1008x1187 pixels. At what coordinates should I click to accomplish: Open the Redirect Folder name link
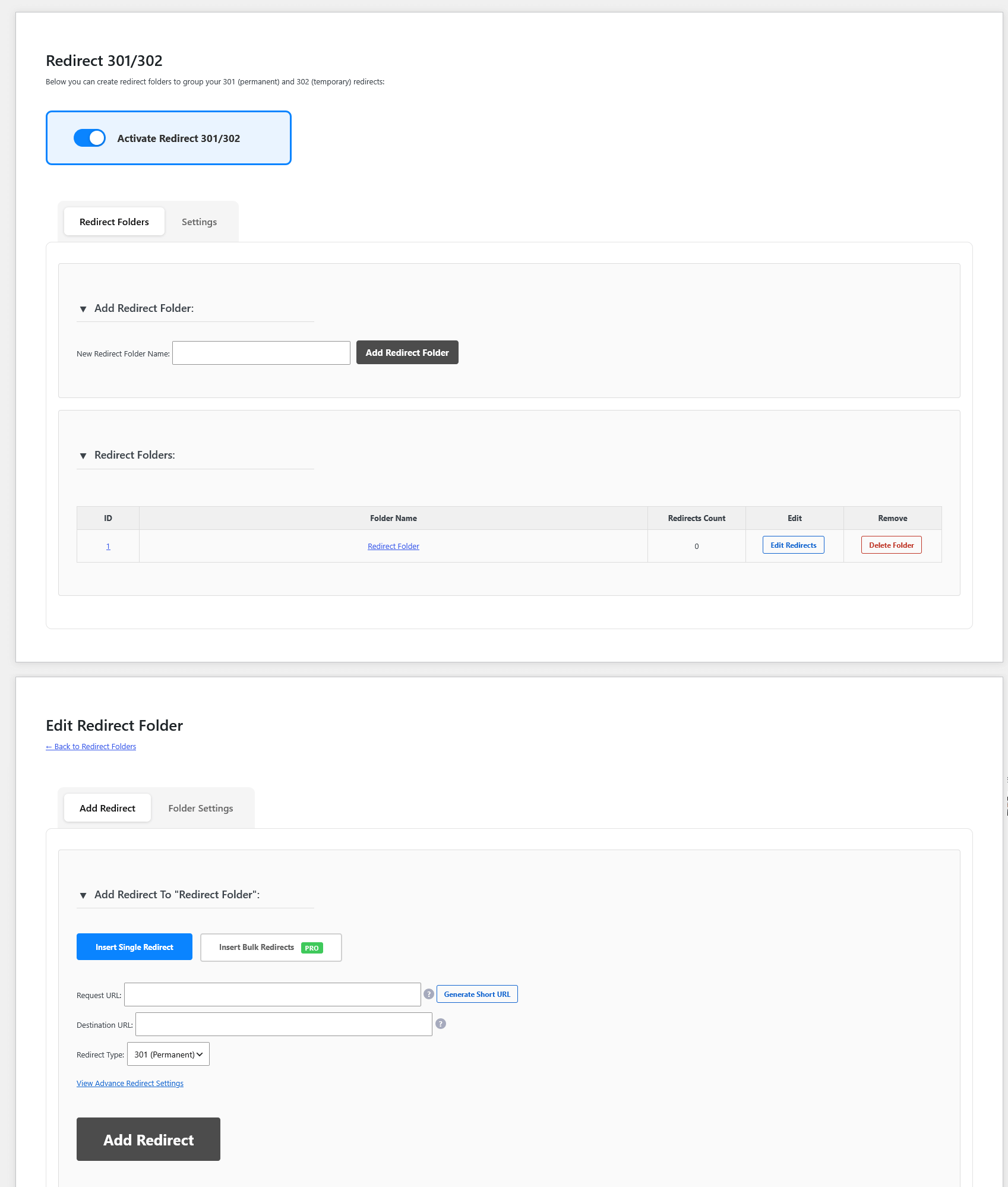[x=393, y=547]
